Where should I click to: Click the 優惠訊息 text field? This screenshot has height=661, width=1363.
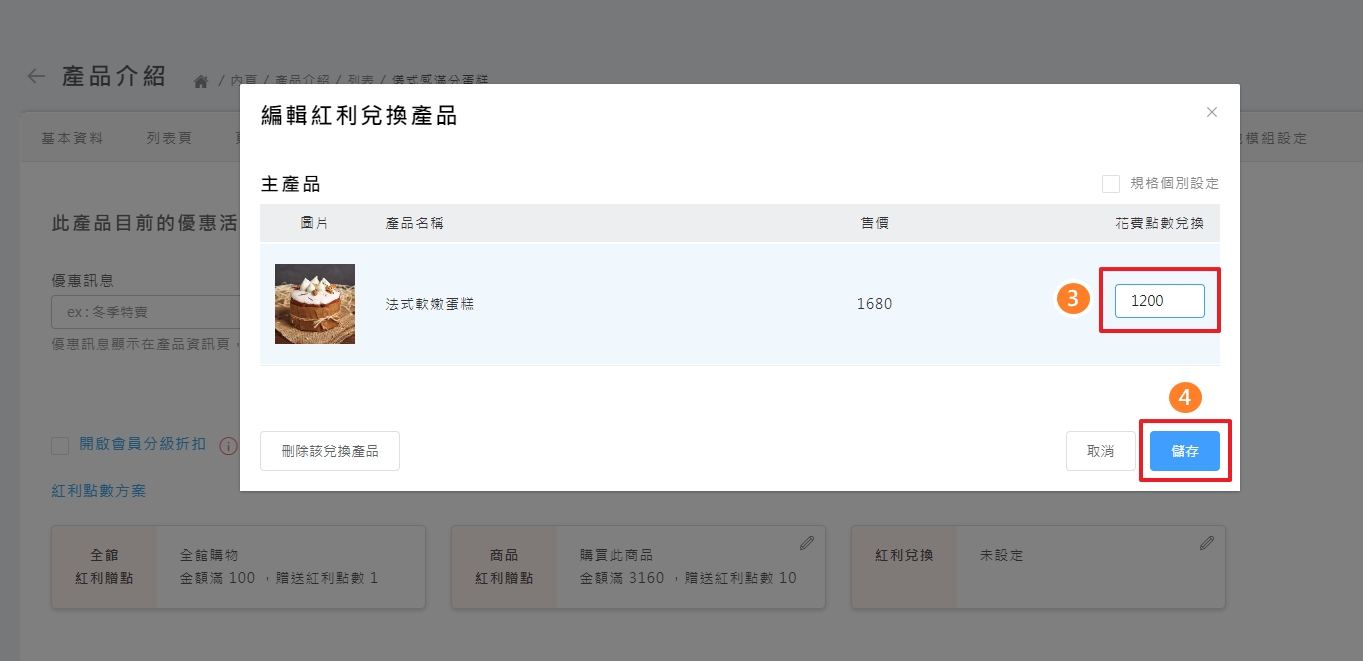click(145, 313)
